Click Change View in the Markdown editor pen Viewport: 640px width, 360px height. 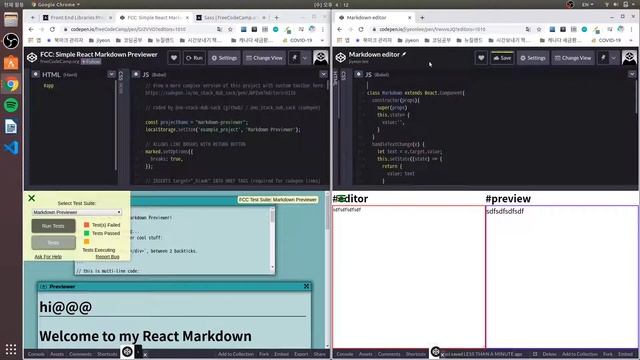point(573,58)
